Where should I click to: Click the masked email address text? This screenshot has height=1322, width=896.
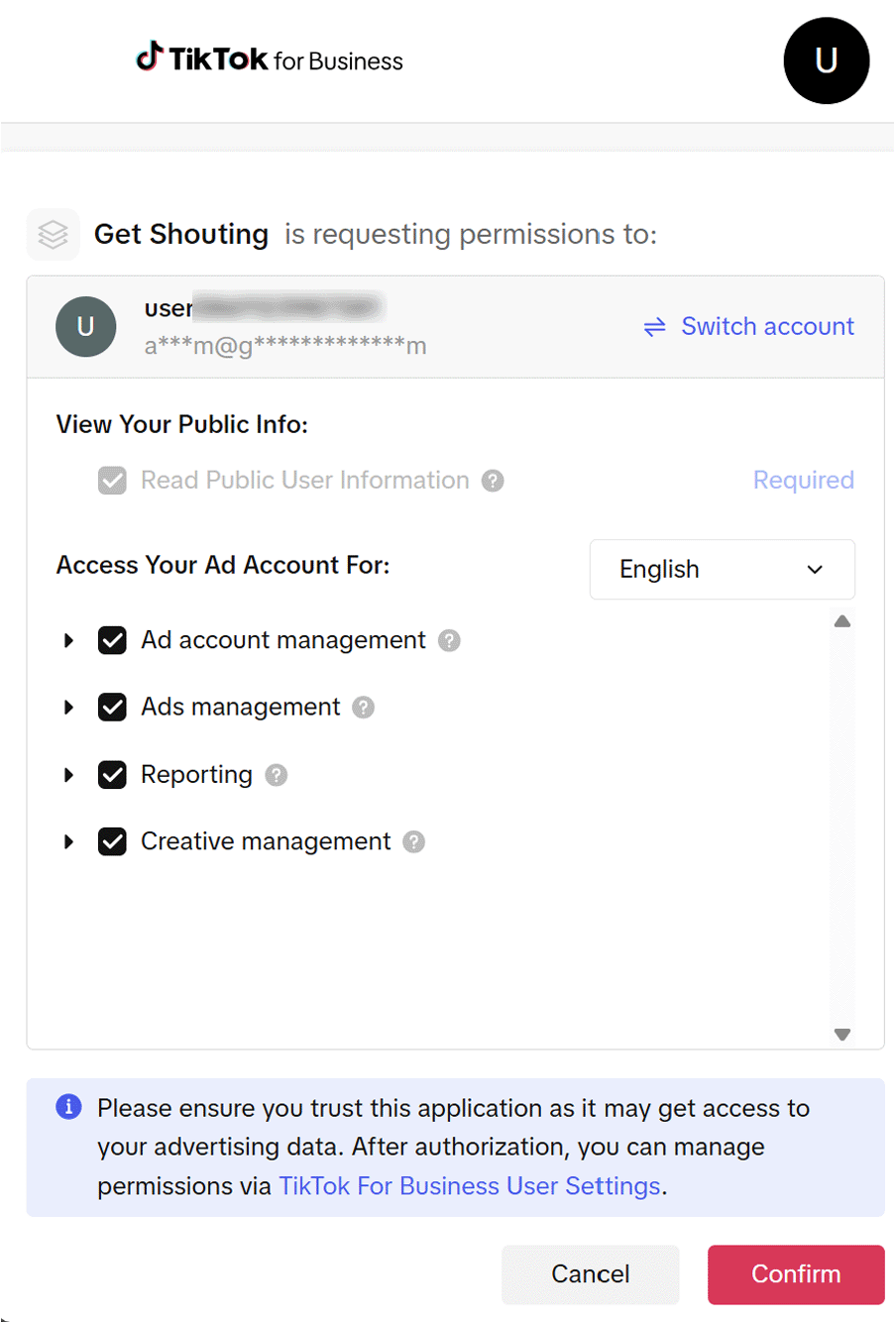click(x=285, y=346)
